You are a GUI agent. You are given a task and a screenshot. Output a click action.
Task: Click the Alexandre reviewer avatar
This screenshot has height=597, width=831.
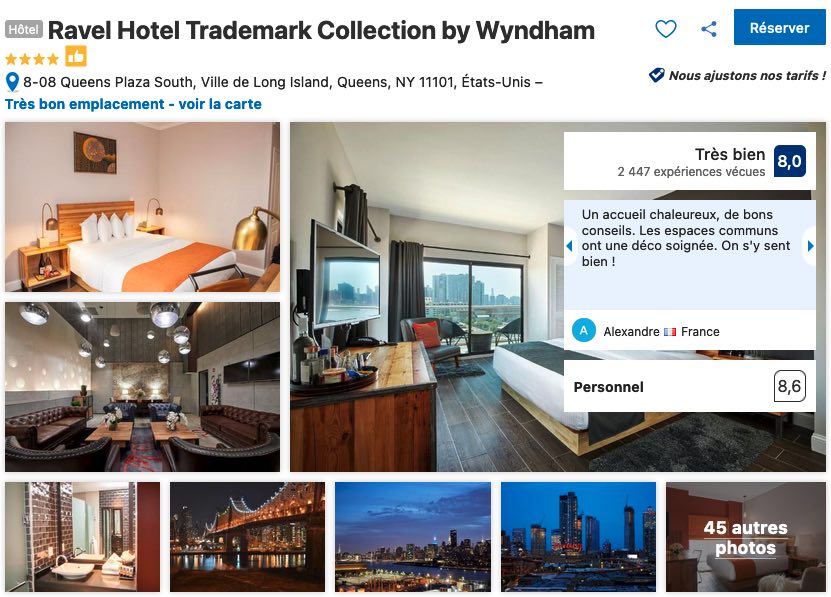pos(584,331)
